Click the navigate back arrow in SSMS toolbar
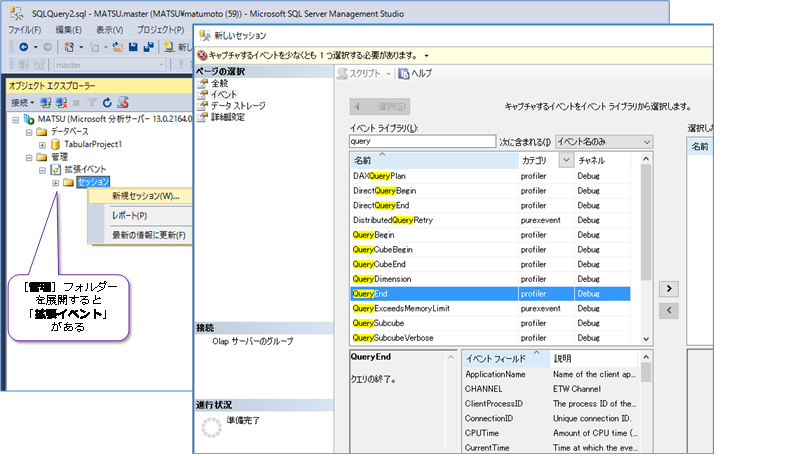 [23, 47]
